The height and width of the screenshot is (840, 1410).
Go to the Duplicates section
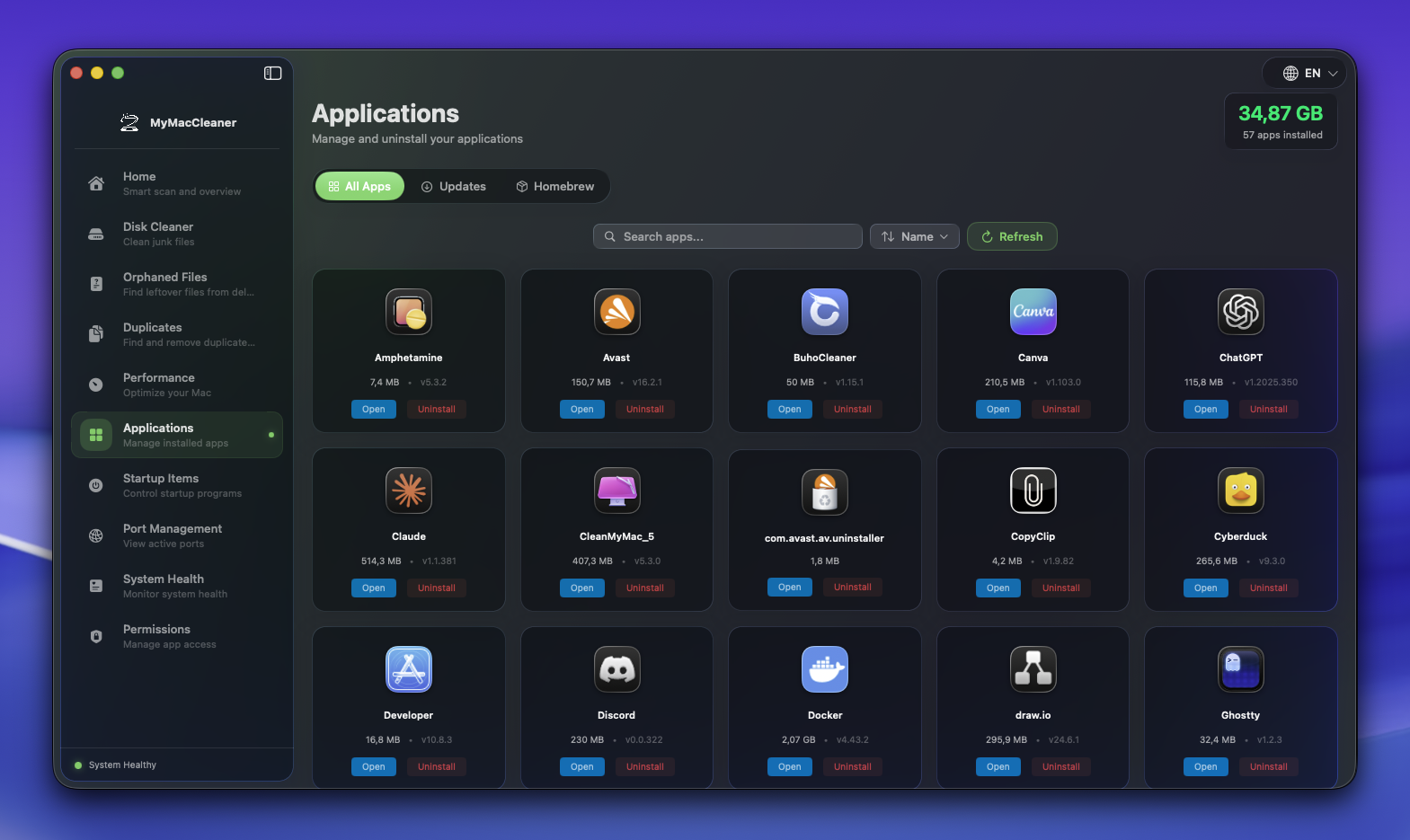[x=177, y=334]
